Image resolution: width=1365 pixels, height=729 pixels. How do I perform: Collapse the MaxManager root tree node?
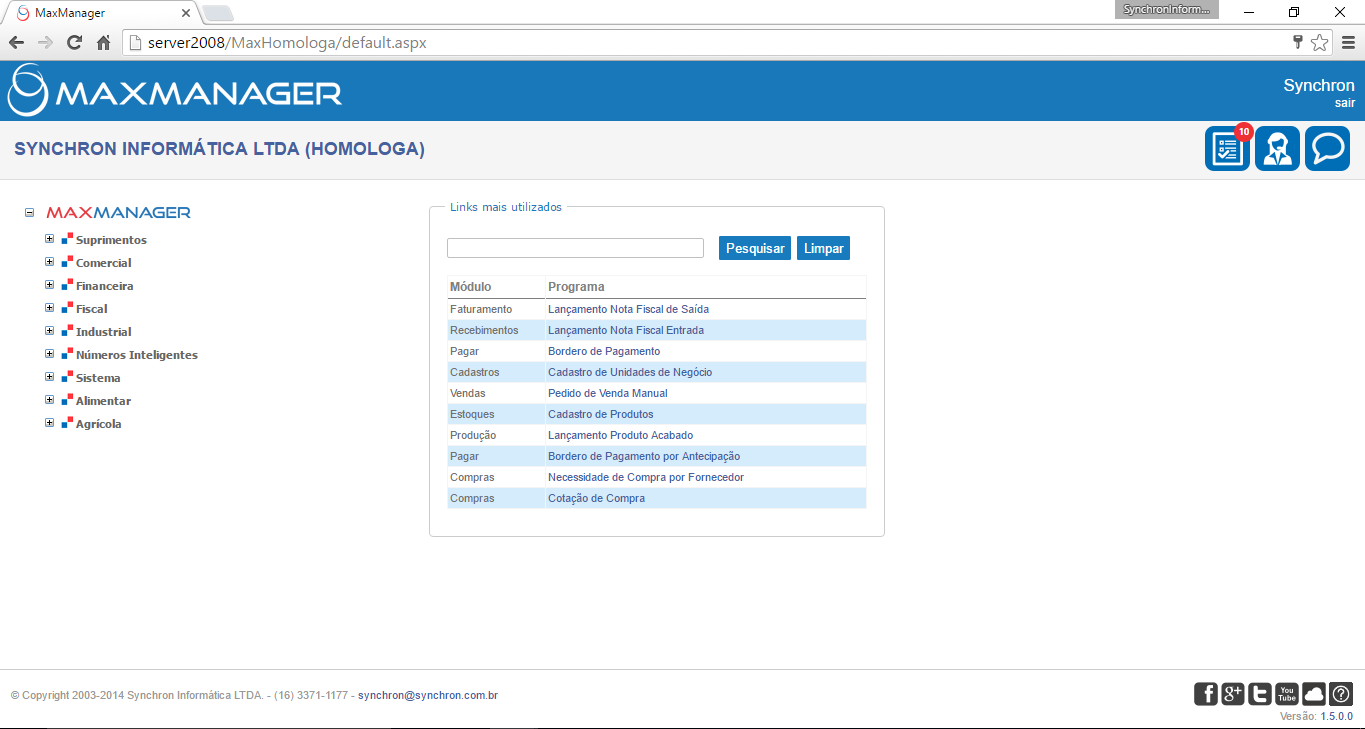coord(30,213)
